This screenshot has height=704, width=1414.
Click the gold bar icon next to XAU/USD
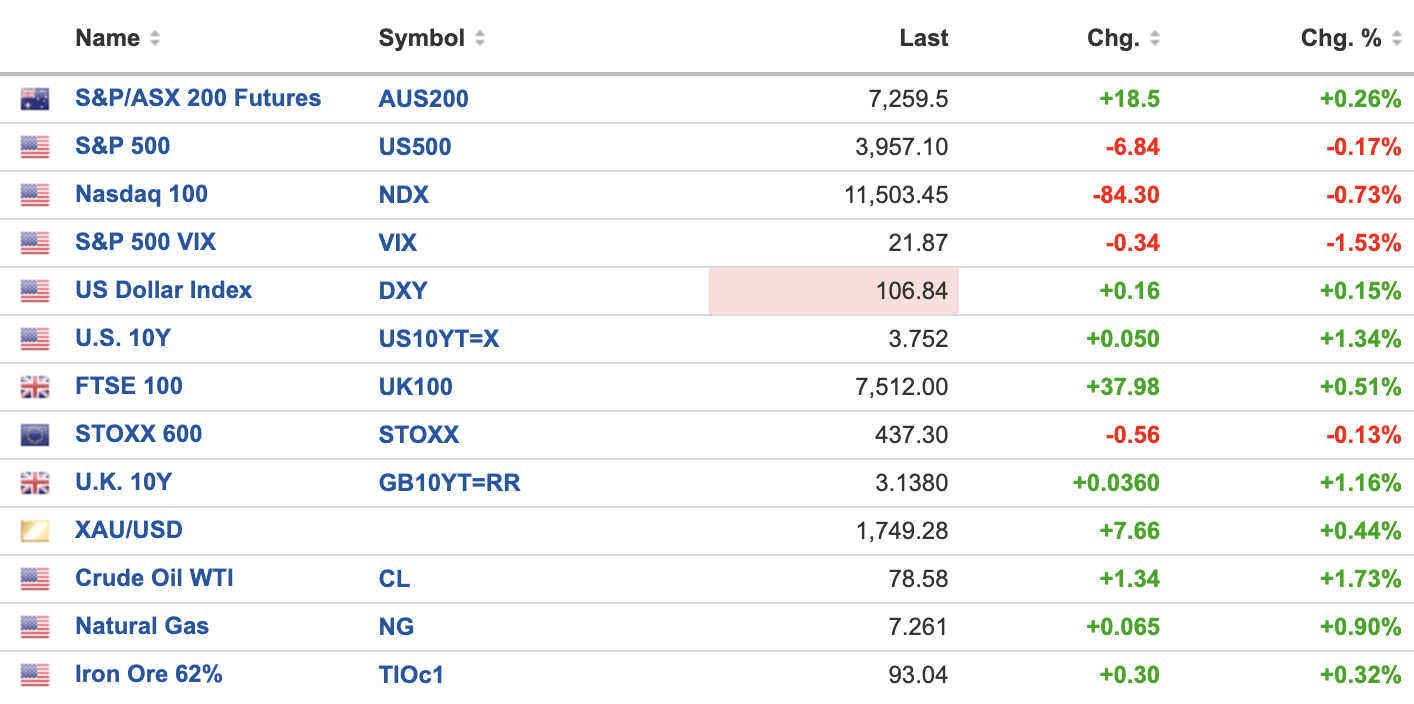coord(35,531)
